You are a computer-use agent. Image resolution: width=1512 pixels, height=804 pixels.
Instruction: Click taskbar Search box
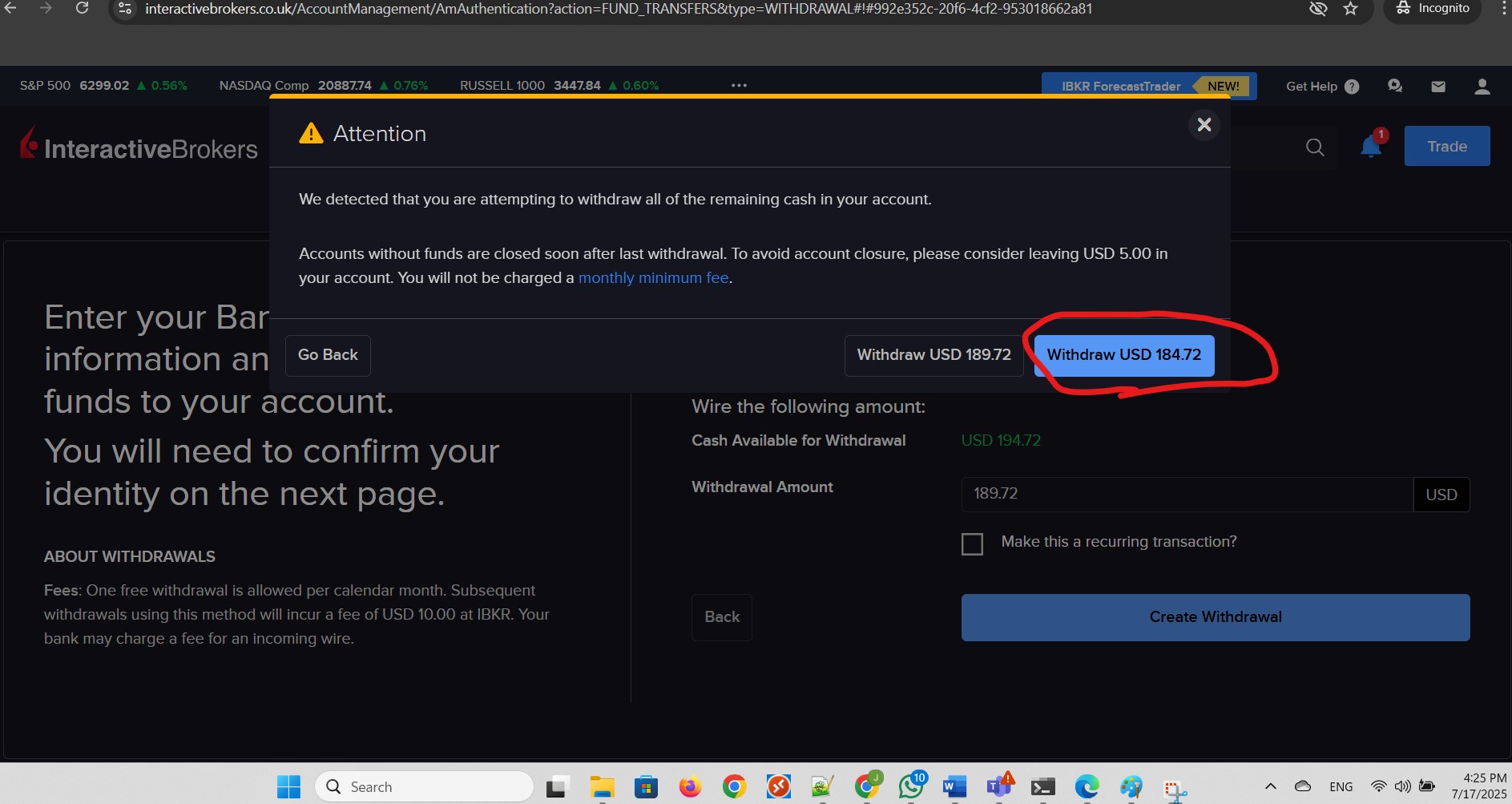425,787
